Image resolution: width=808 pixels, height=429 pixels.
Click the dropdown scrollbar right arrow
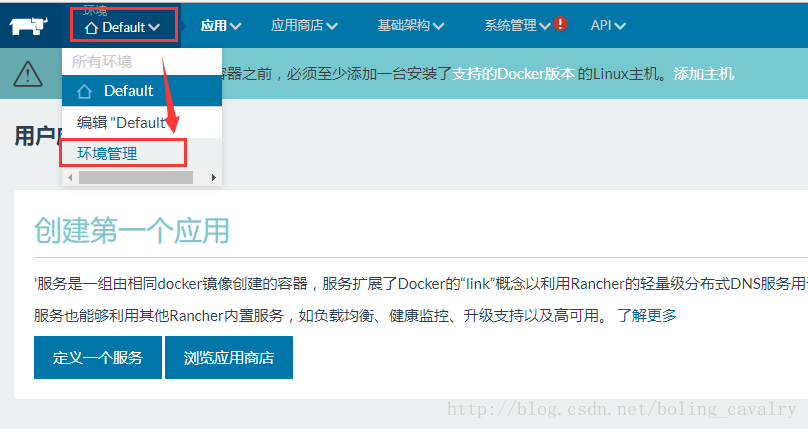pyautogui.click(x=214, y=178)
